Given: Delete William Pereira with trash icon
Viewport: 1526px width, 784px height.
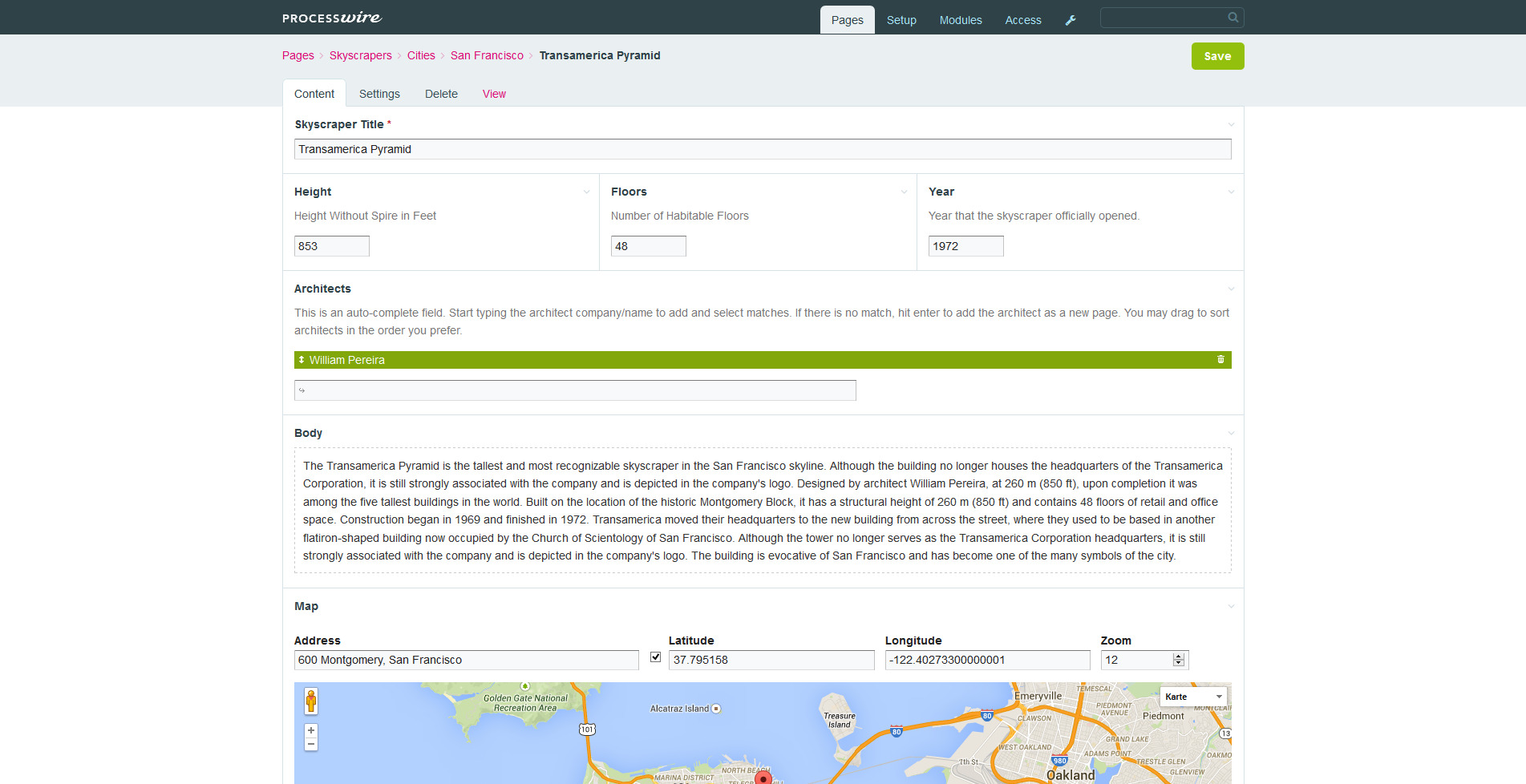Looking at the screenshot, I should 1220,360.
